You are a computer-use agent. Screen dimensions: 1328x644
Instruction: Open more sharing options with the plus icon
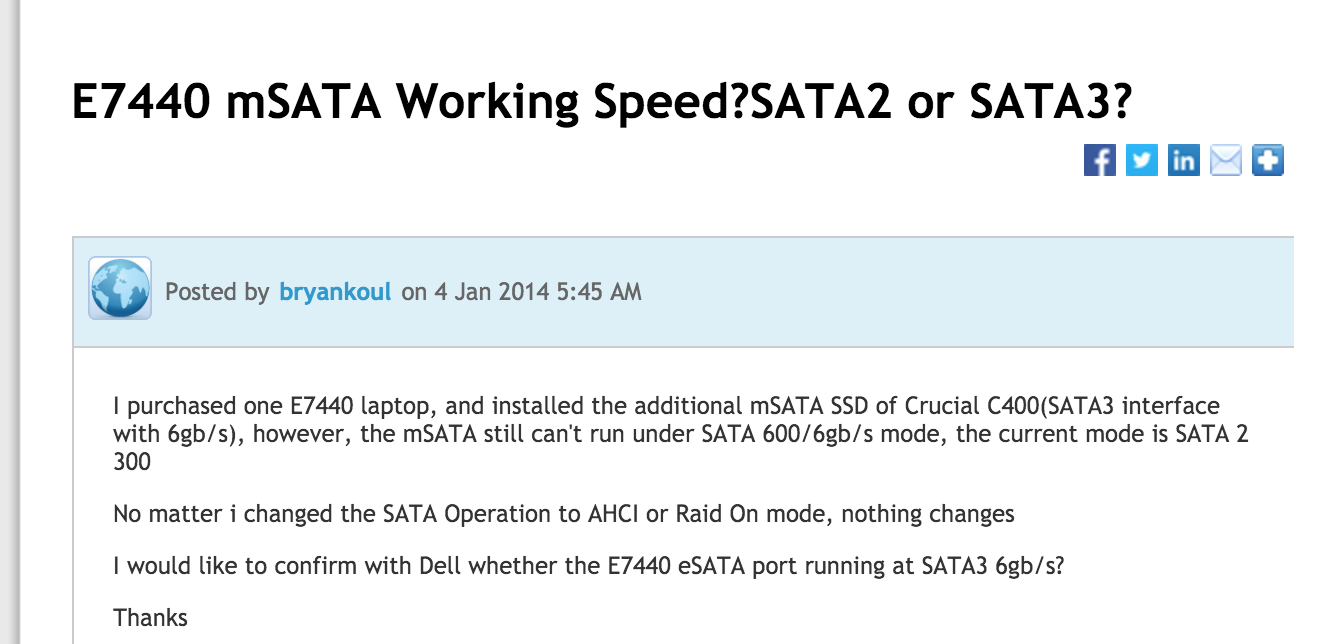pyautogui.click(x=1267, y=160)
